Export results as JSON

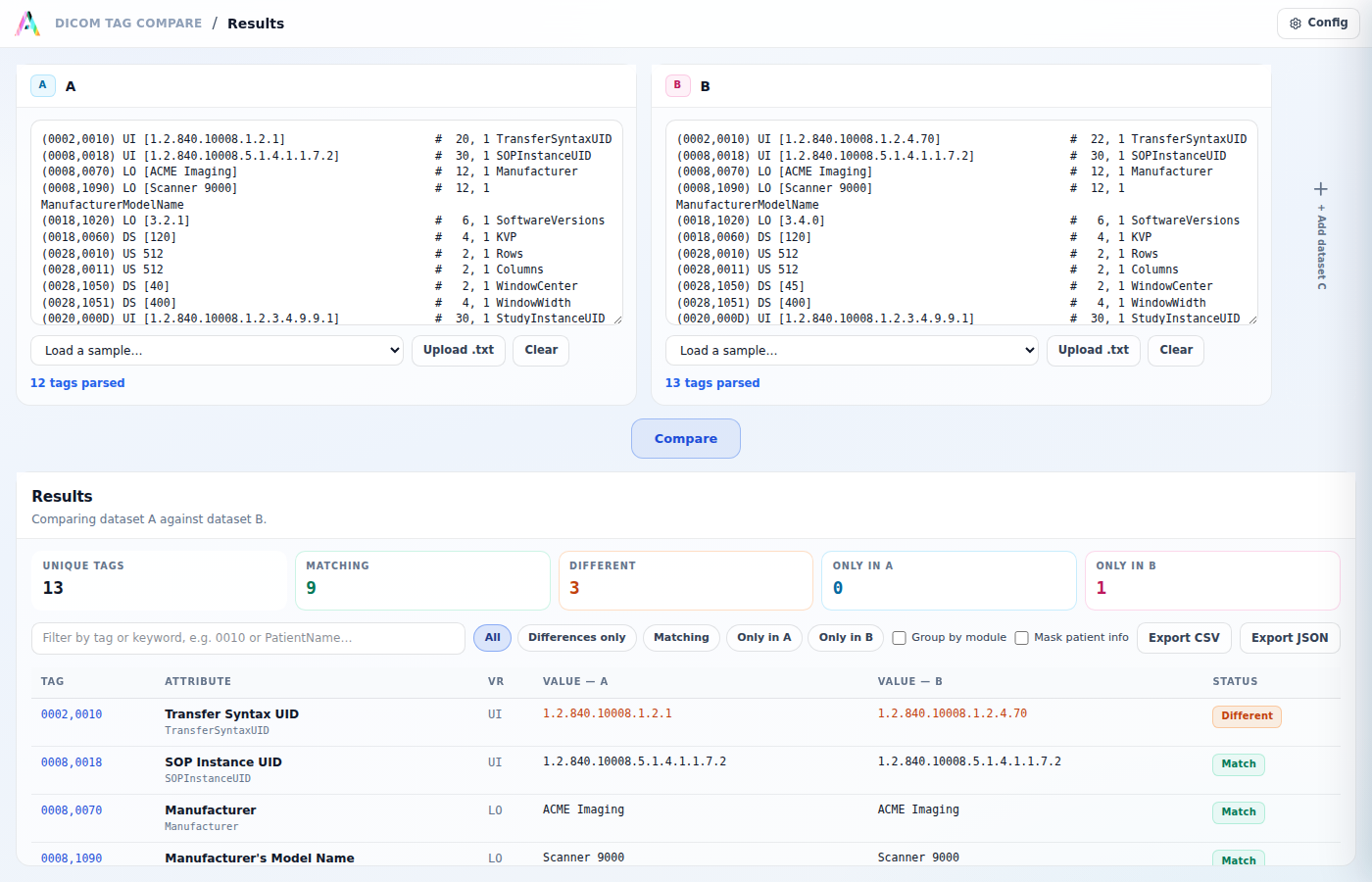tap(1290, 638)
